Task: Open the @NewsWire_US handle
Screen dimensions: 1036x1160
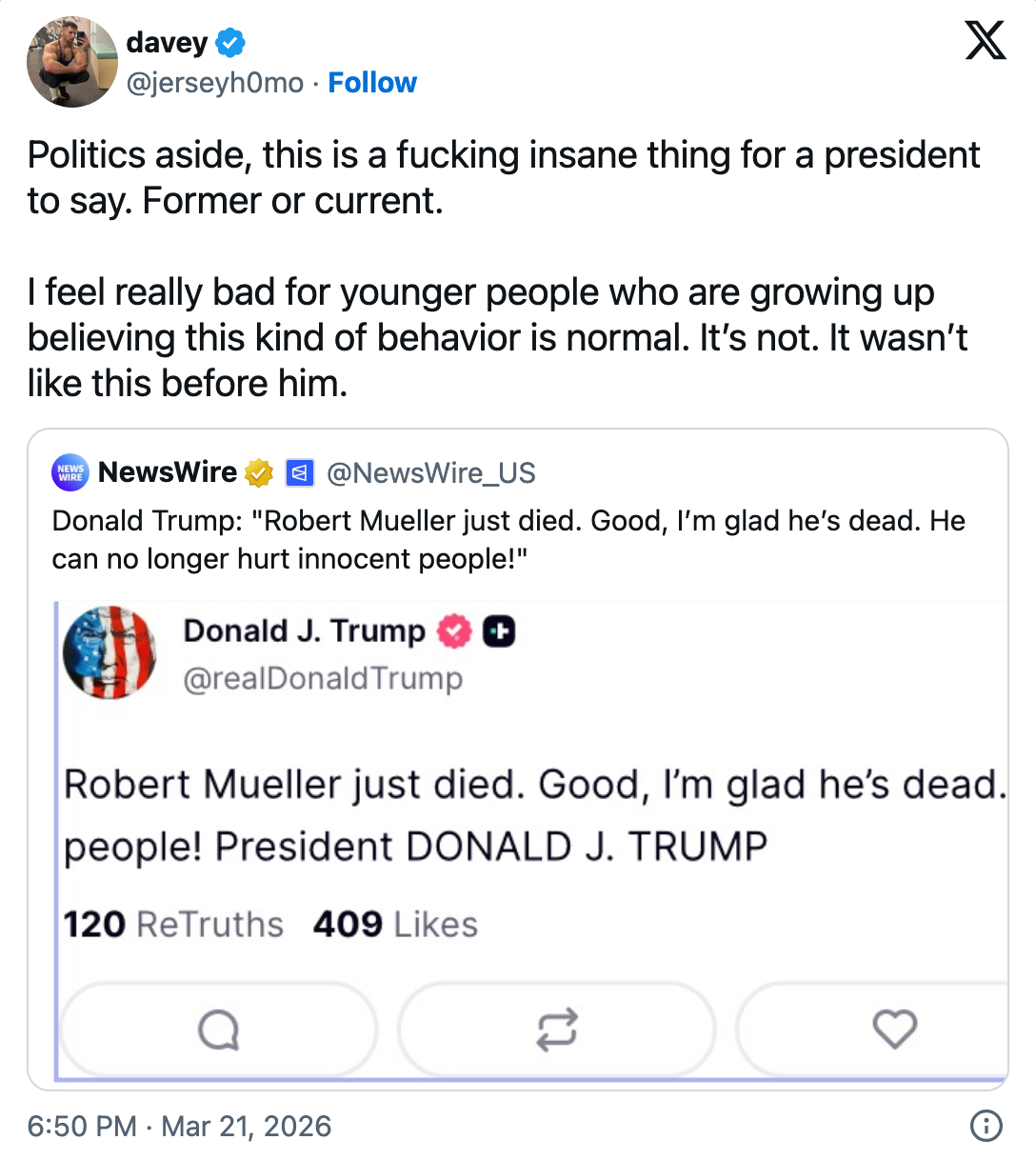Action: 431,473
